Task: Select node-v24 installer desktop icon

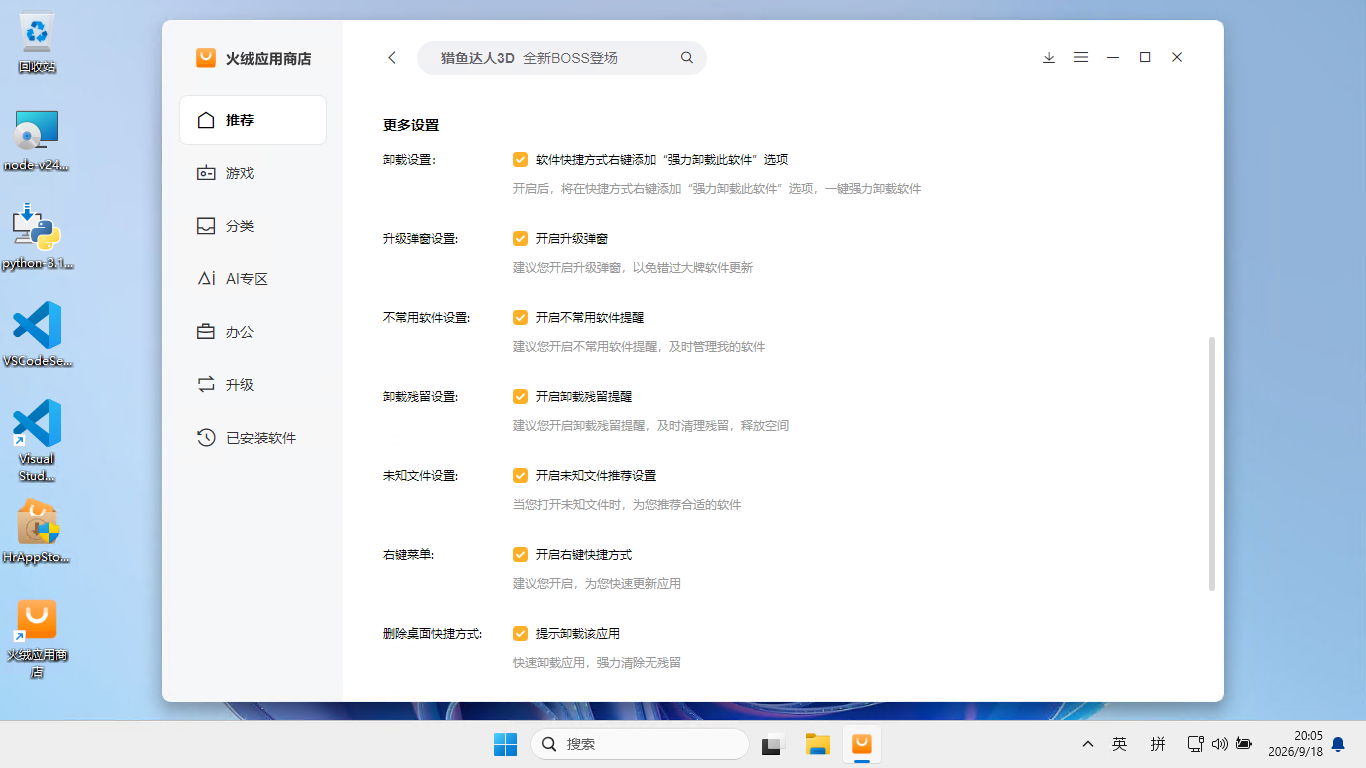Action: click(37, 141)
